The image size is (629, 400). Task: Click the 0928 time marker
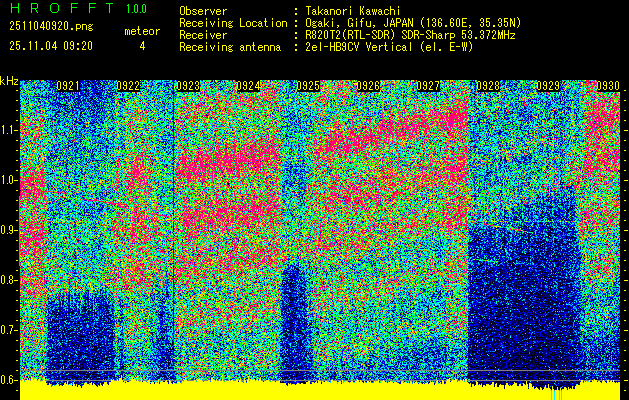click(488, 86)
